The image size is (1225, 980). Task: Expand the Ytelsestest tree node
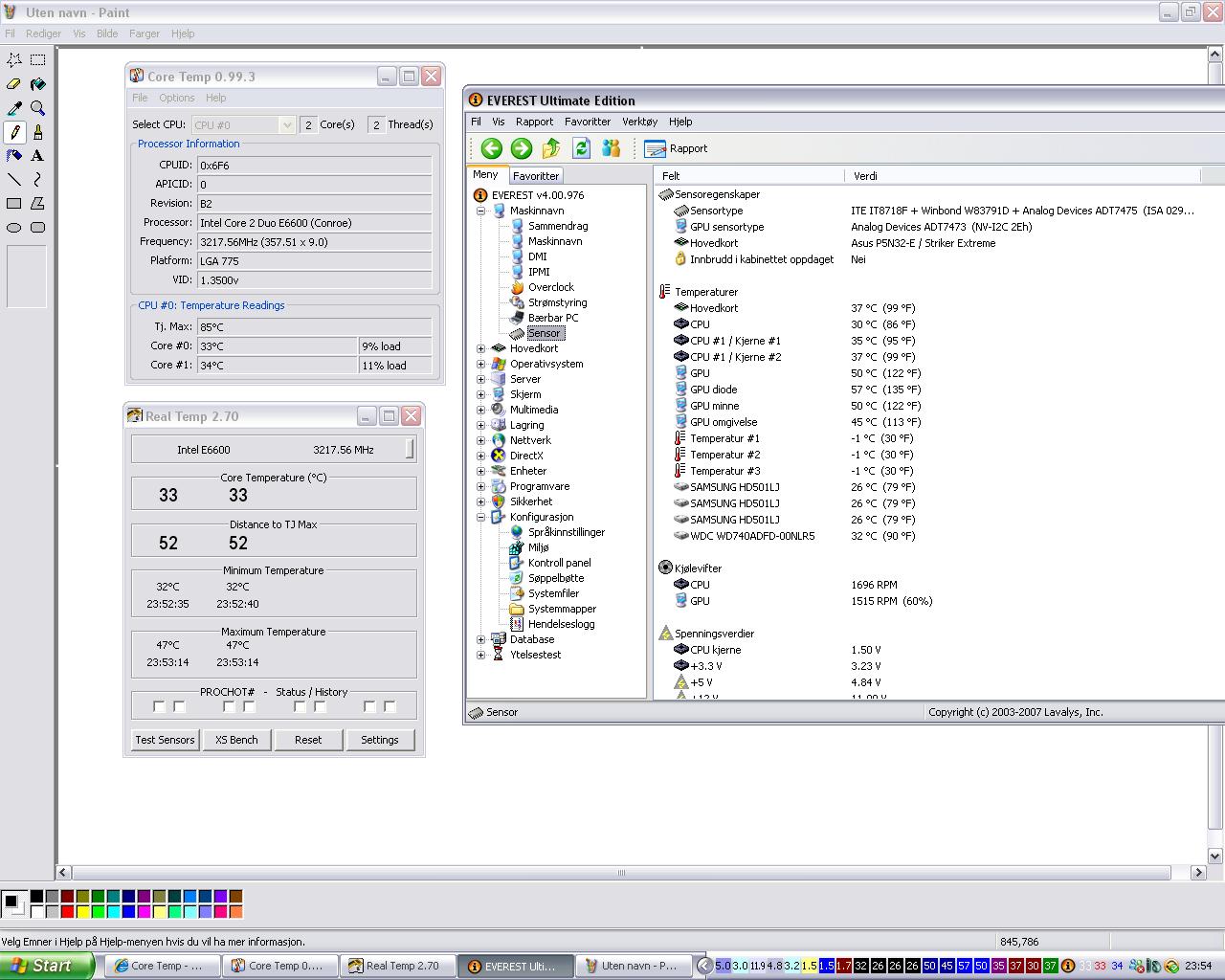pyautogui.click(x=480, y=655)
